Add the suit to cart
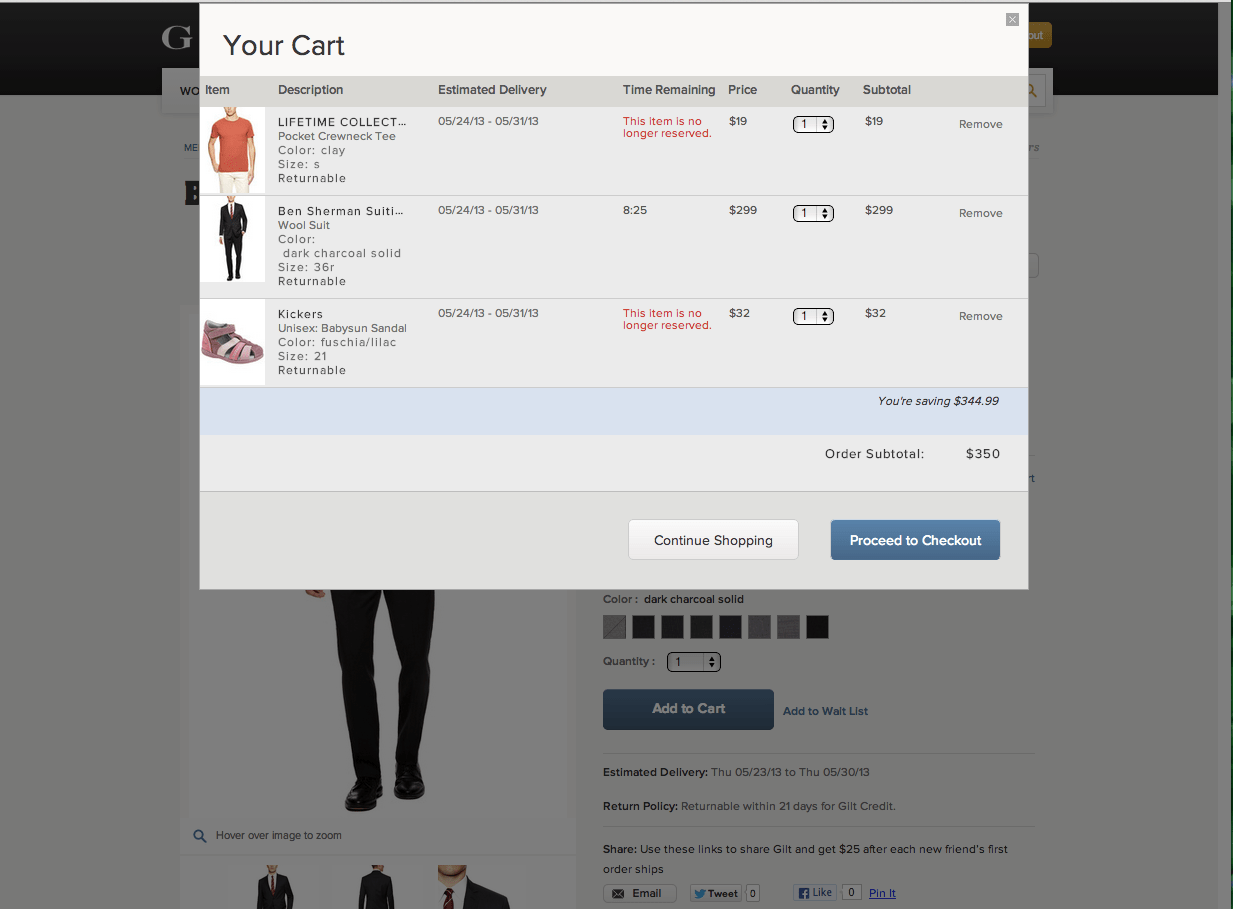Screen dimensions: 1233x909 tap(687, 709)
